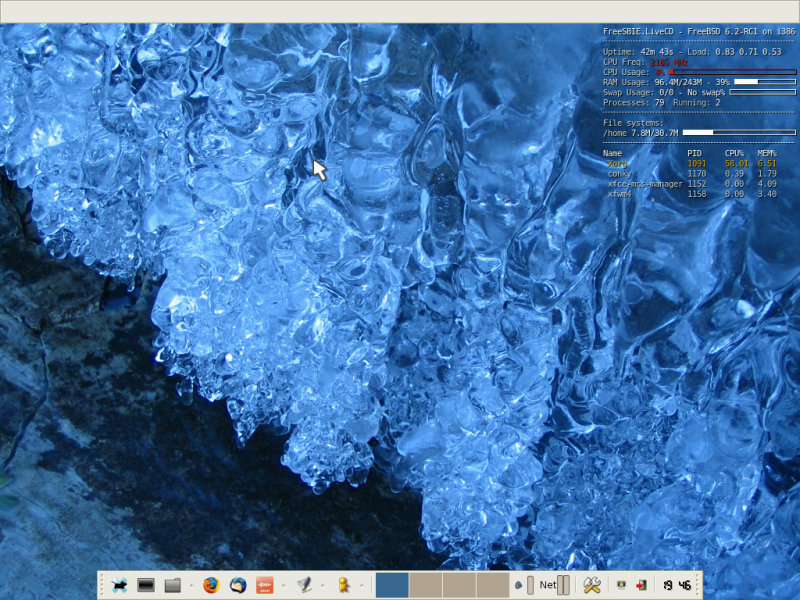Switch to the fourth workspace

click(493, 585)
